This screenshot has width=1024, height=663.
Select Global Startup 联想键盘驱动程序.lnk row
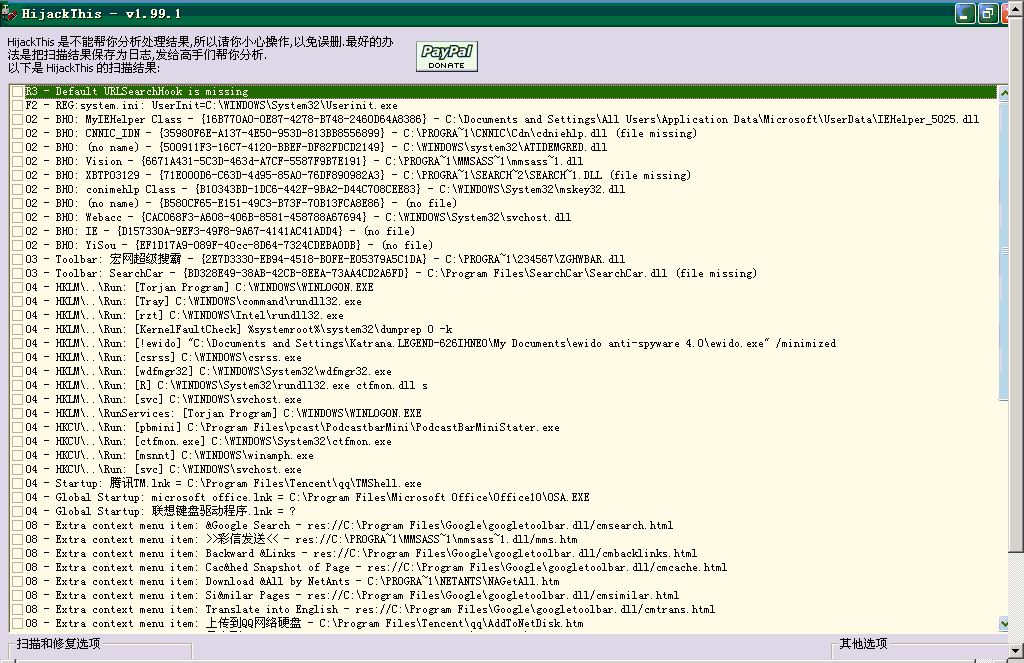pos(161,511)
